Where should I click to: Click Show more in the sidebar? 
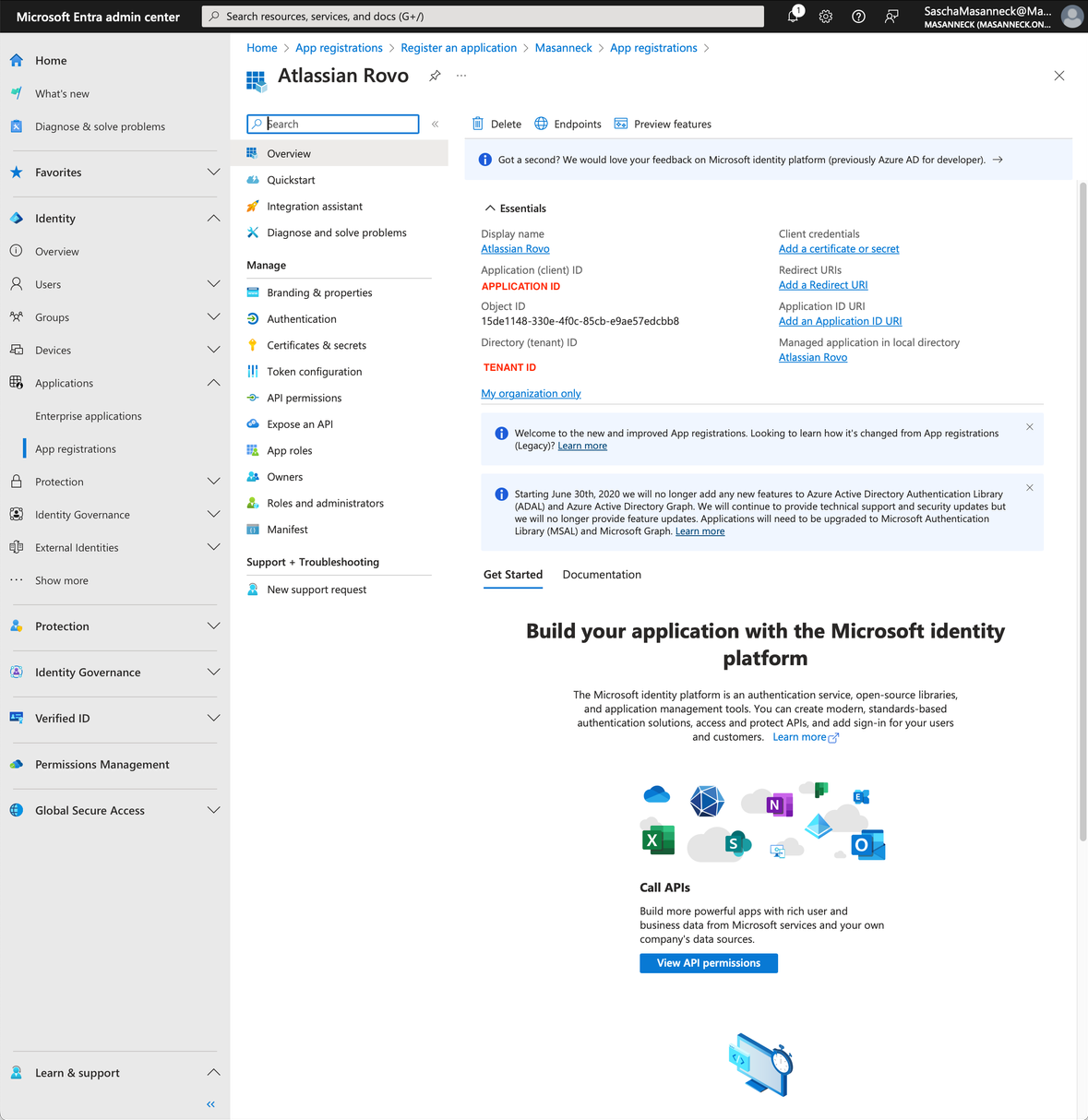[62, 580]
